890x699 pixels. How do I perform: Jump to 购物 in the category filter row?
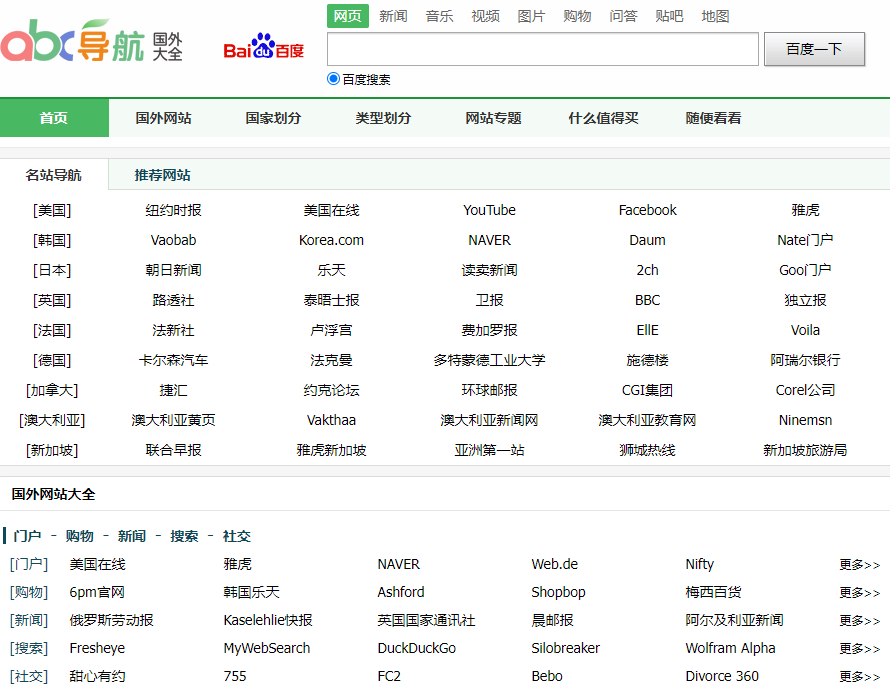coord(79,536)
